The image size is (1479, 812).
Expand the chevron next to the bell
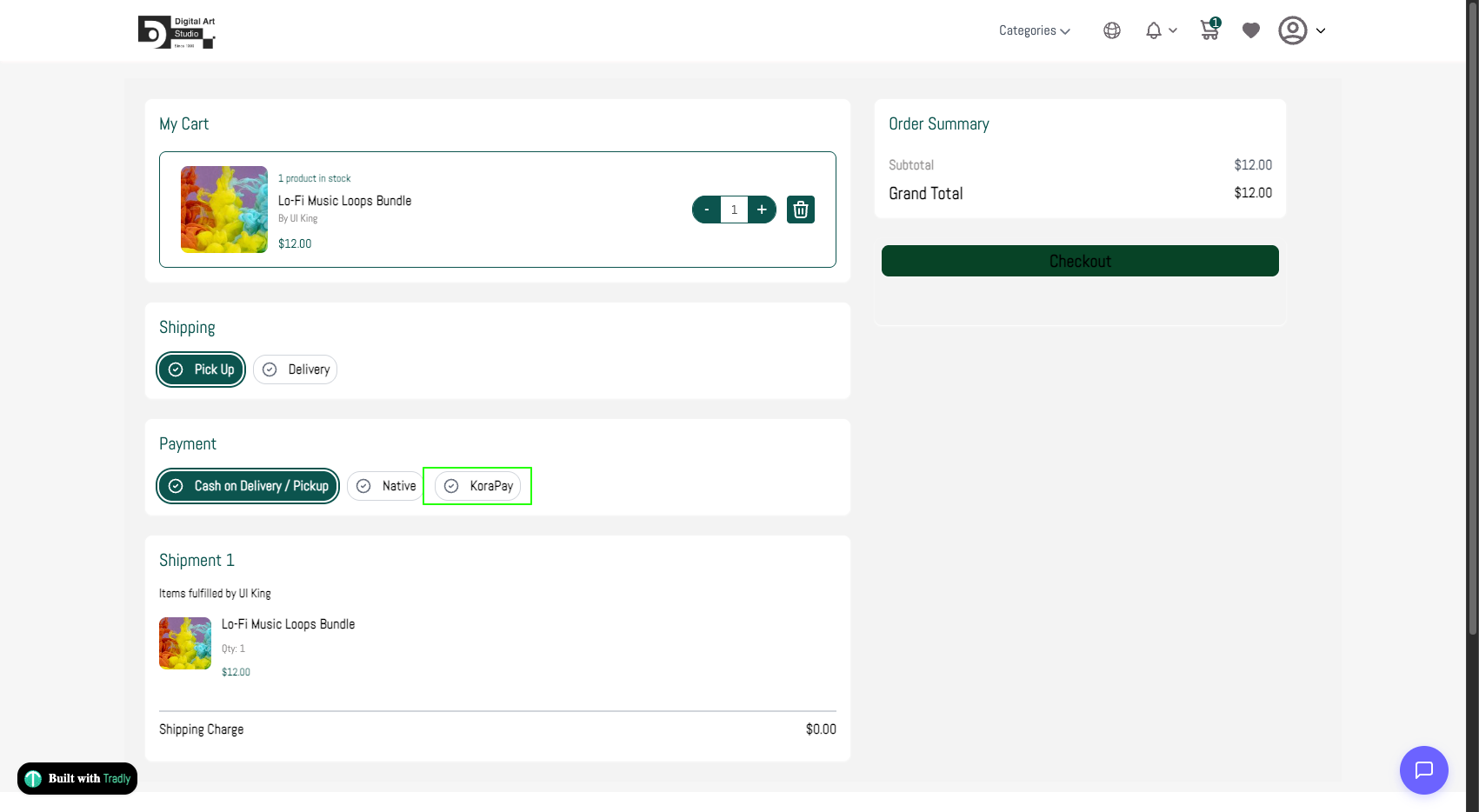1173,30
